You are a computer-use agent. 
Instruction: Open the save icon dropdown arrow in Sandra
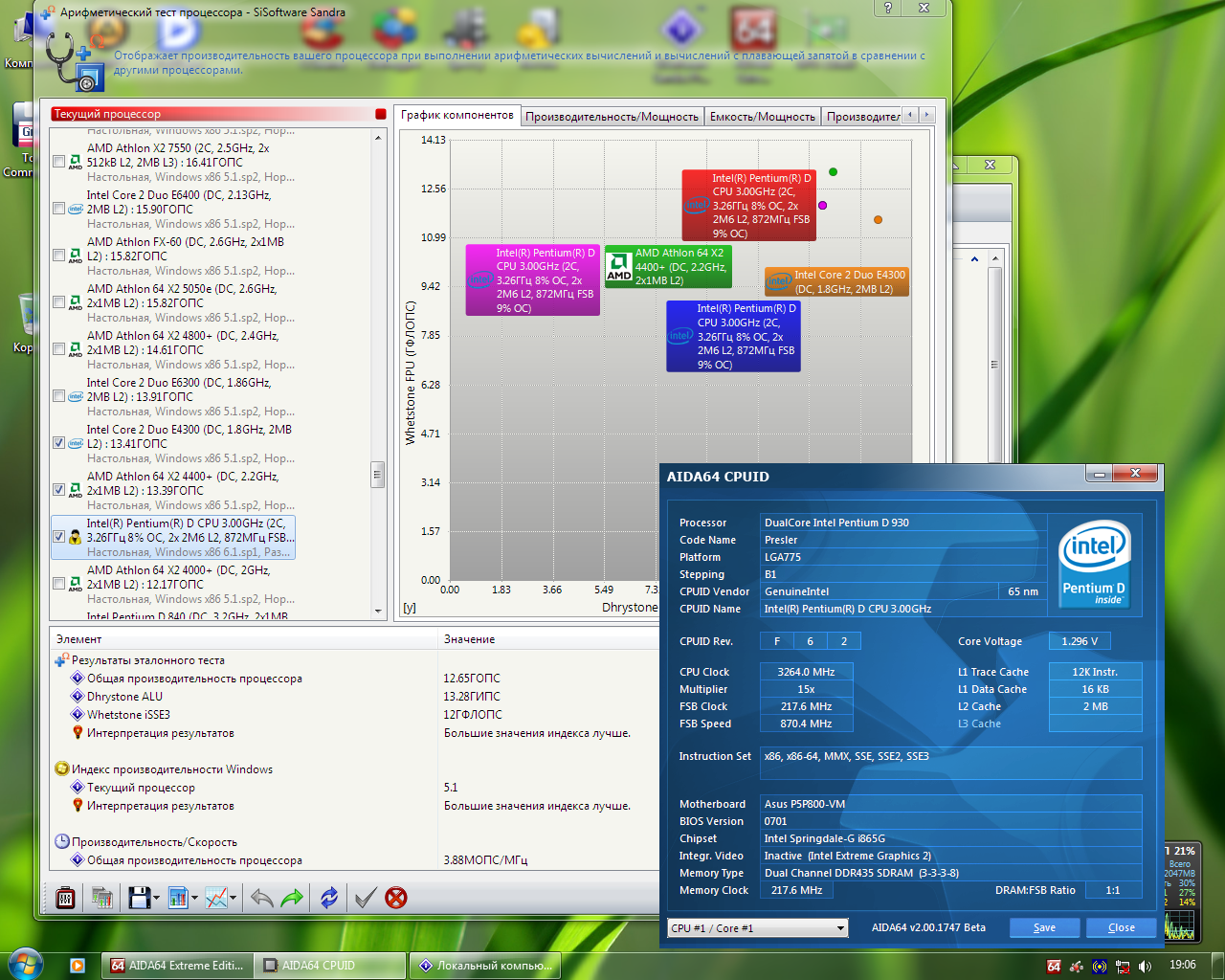(156, 898)
